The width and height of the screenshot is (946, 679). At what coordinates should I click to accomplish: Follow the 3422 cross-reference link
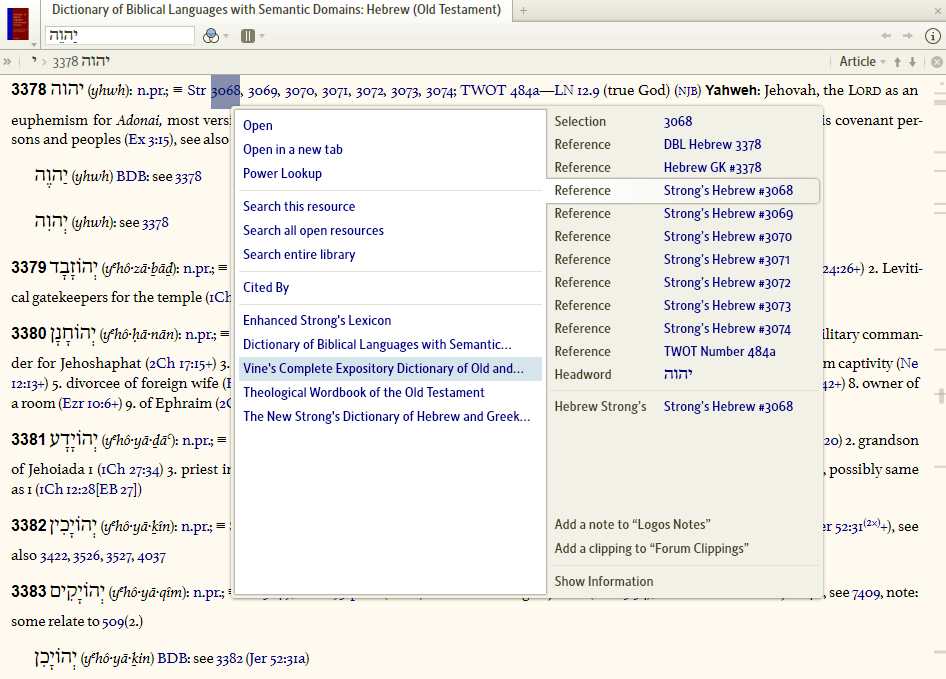[x=54, y=556]
